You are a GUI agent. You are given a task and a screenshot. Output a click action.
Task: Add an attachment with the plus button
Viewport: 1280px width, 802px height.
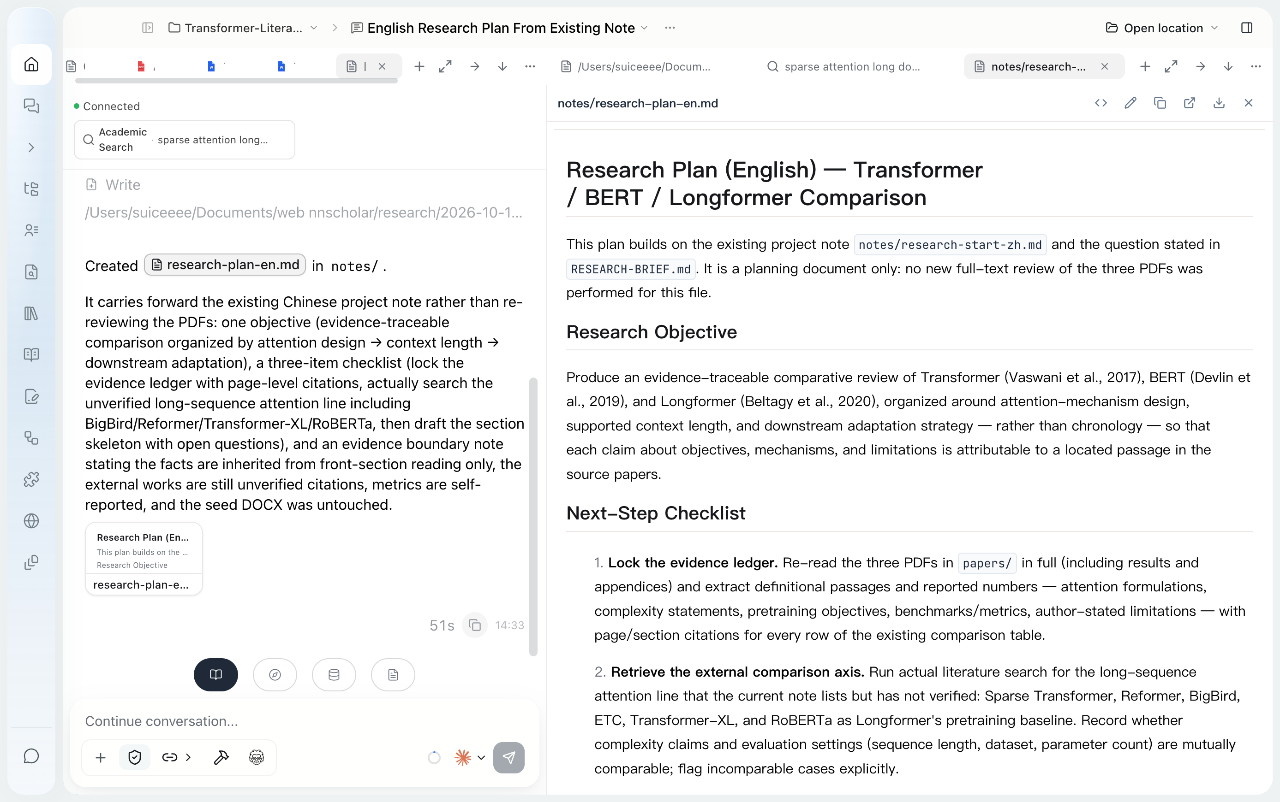[100, 758]
